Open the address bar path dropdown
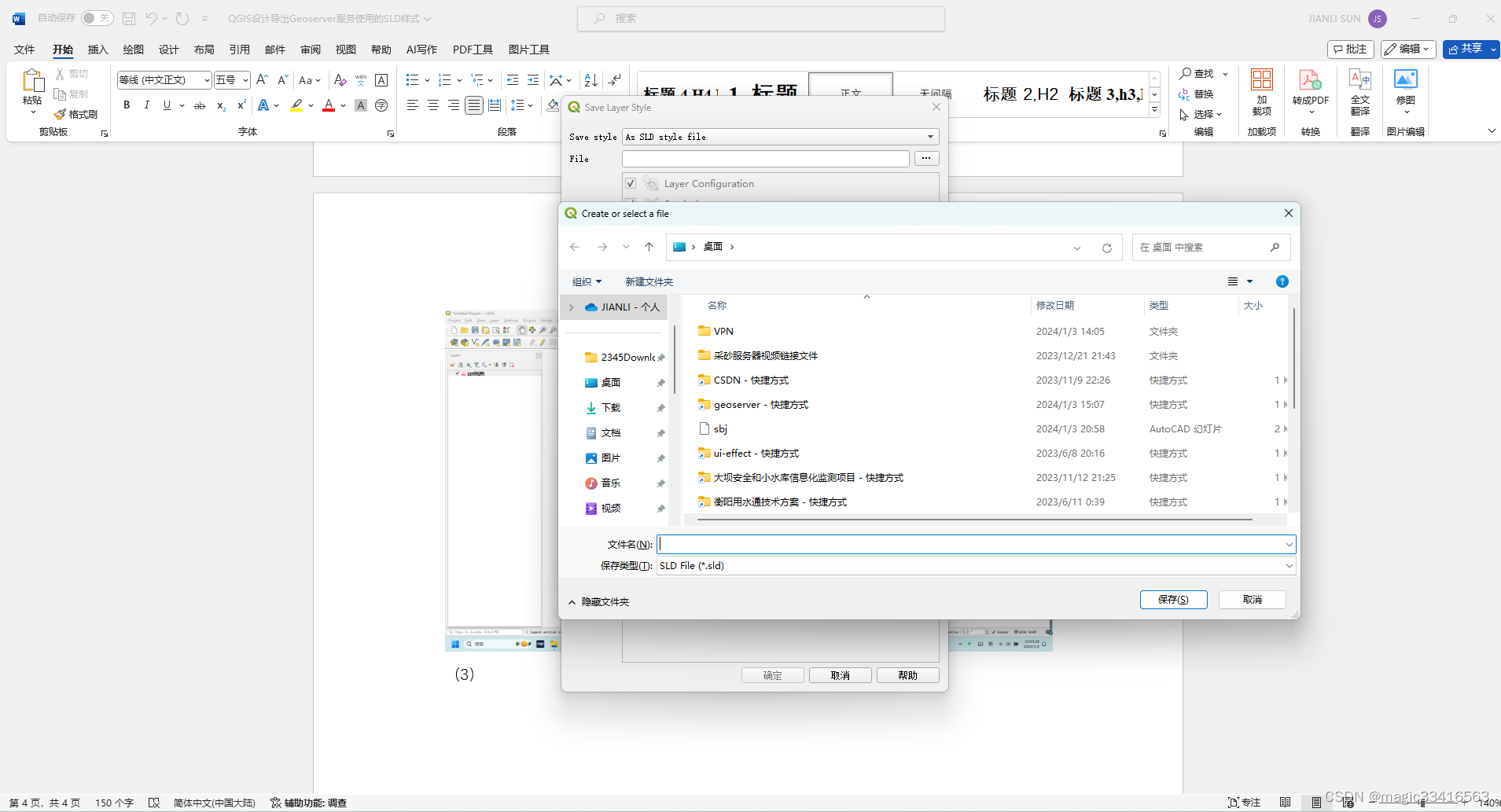This screenshot has height=812, width=1501. point(1077,248)
